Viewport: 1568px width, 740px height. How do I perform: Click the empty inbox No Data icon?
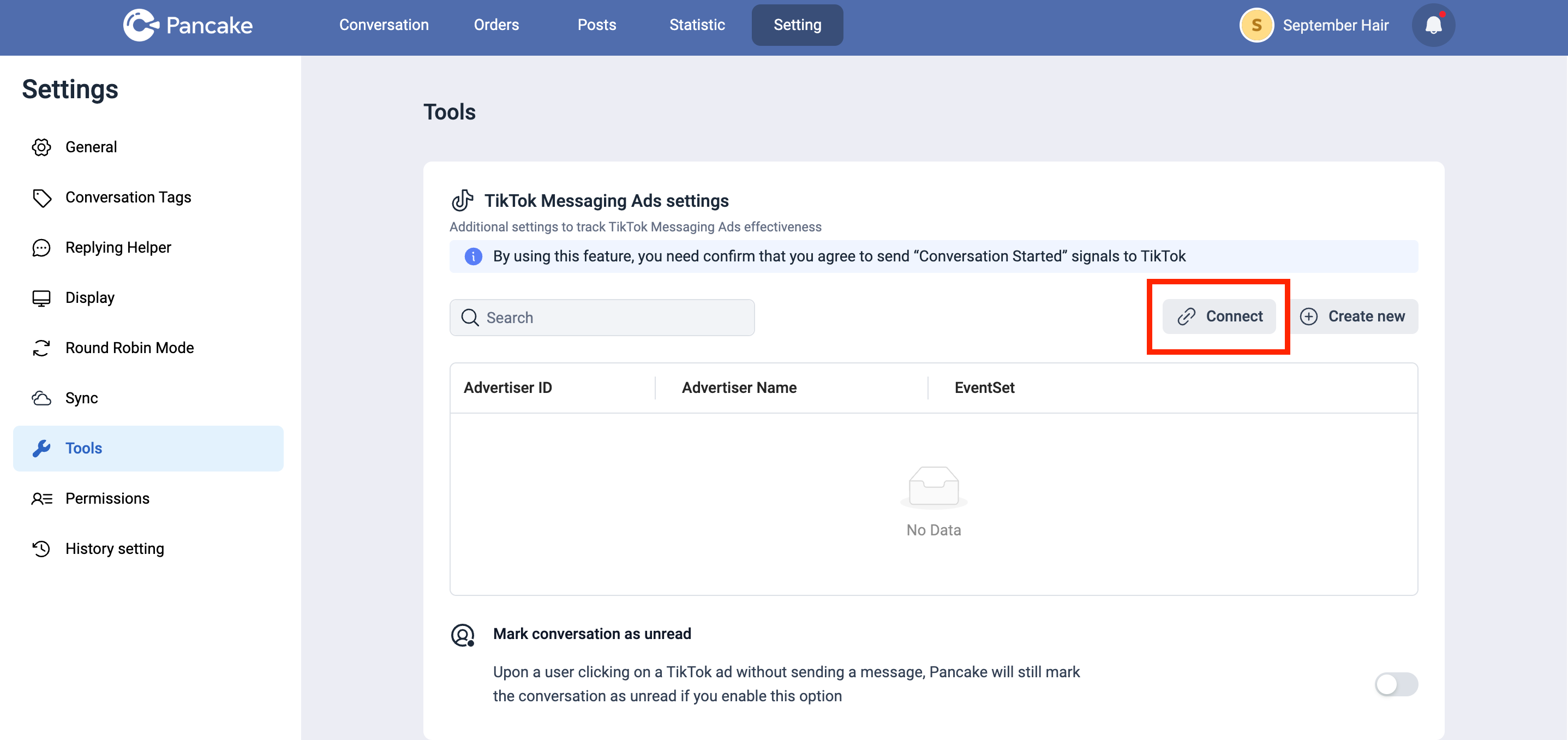point(933,487)
